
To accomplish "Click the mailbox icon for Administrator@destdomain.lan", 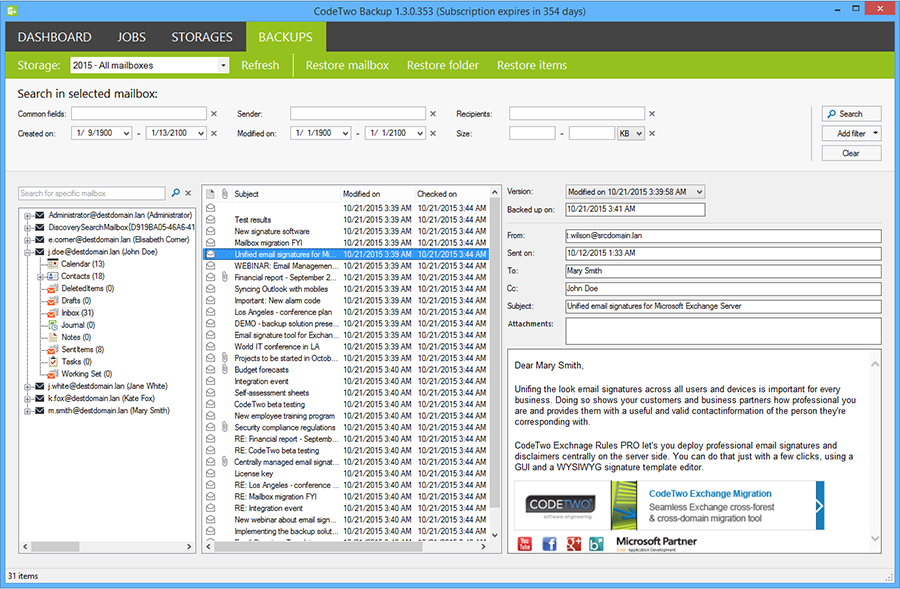I will click(40, 215).
